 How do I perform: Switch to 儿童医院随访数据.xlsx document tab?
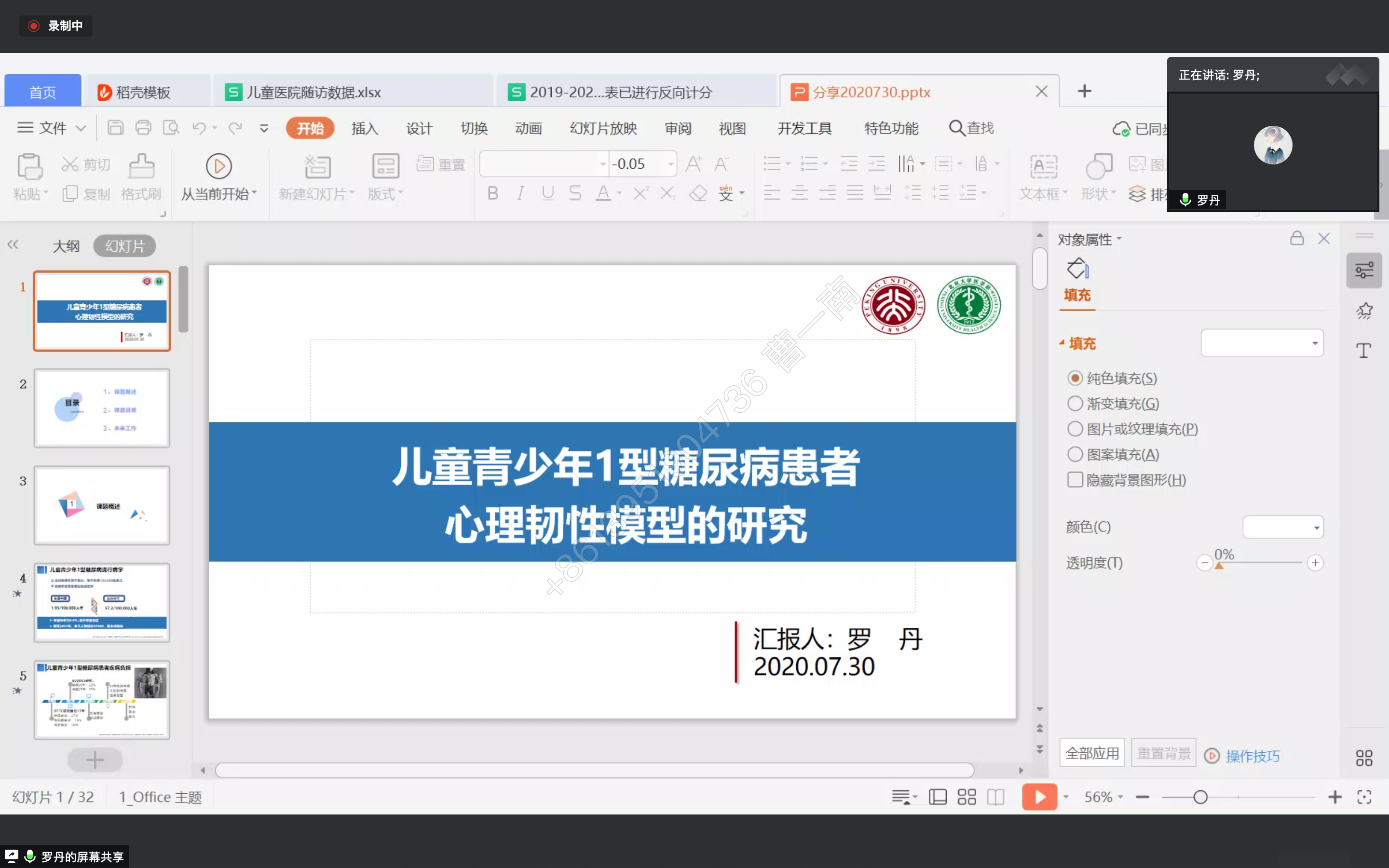(x=313, y=92)
